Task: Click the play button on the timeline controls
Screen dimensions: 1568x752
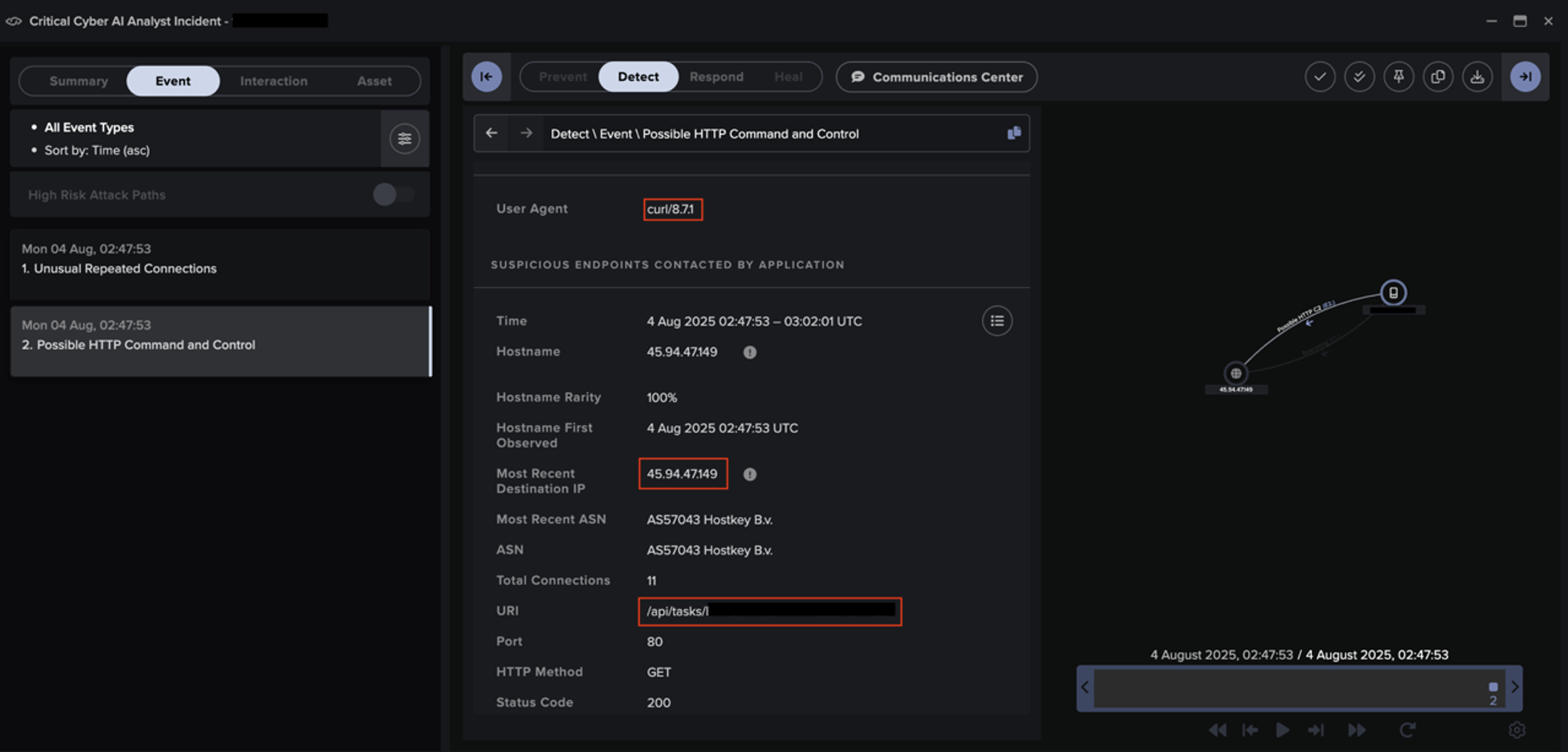Action: 1282,730
